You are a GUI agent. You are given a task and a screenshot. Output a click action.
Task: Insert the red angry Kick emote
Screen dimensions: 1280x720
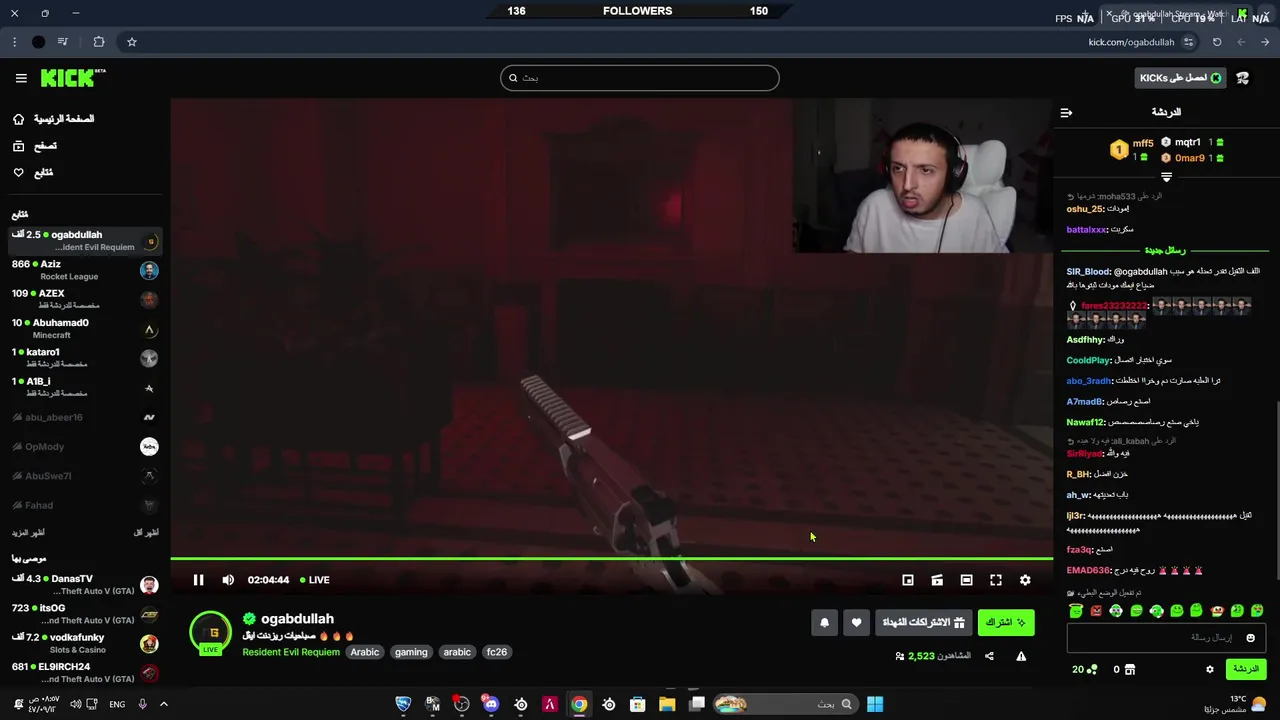1096,610
